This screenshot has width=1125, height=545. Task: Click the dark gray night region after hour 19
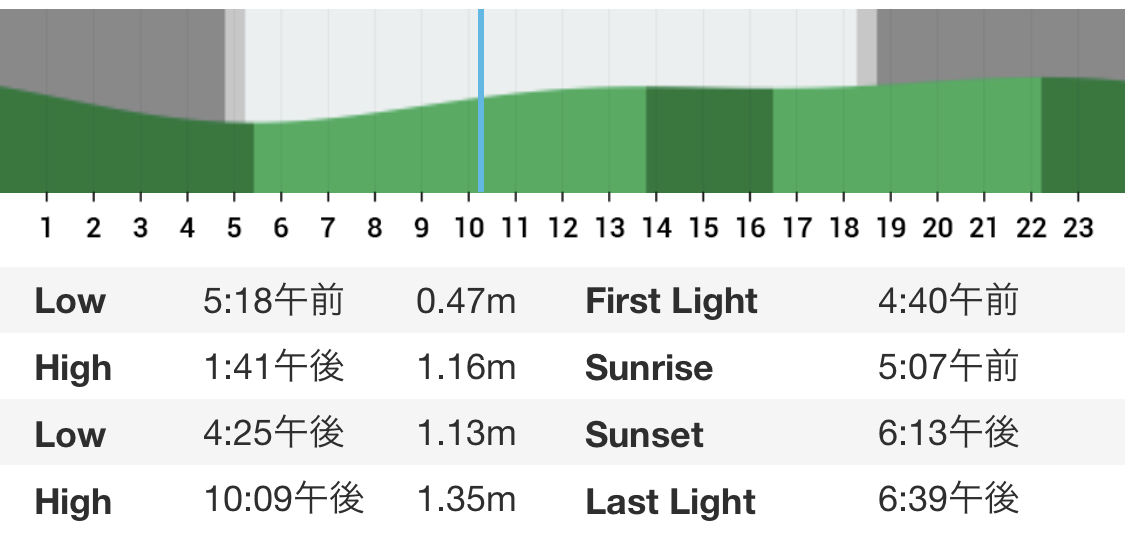[x=1001, y=43]
